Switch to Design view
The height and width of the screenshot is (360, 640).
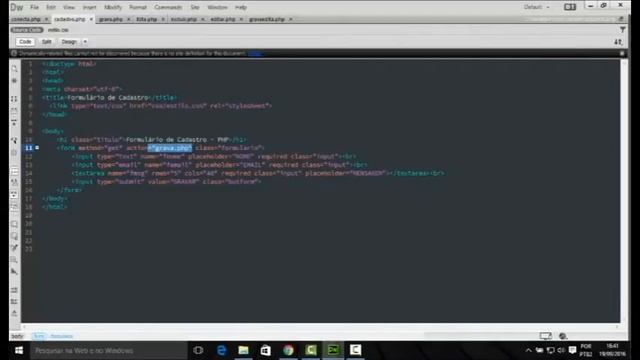click(x=69, y=42)
